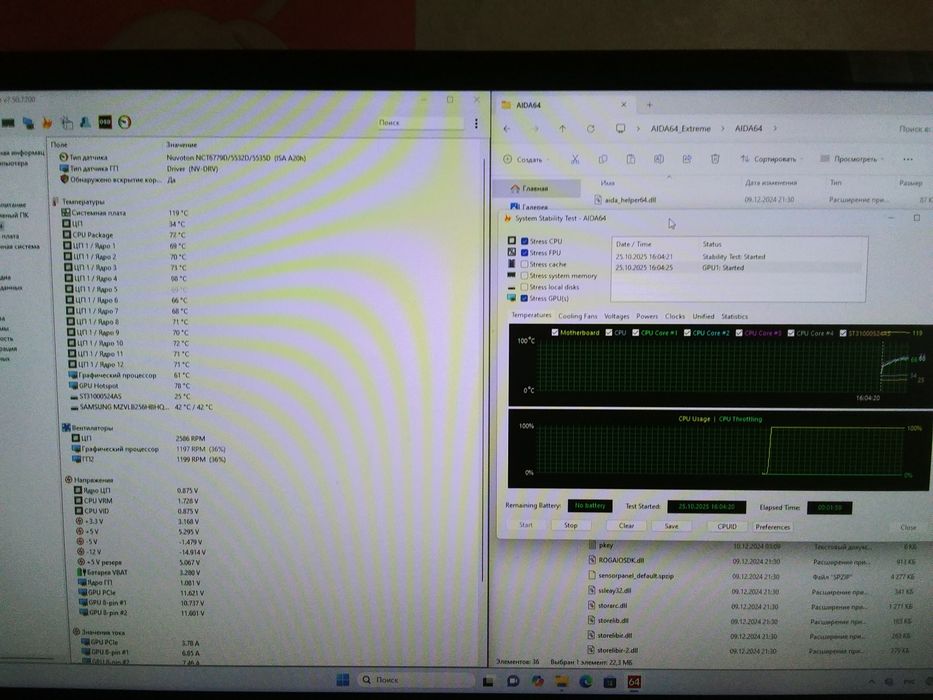Open Explorer's See more three-dot menu

(907, 159)
